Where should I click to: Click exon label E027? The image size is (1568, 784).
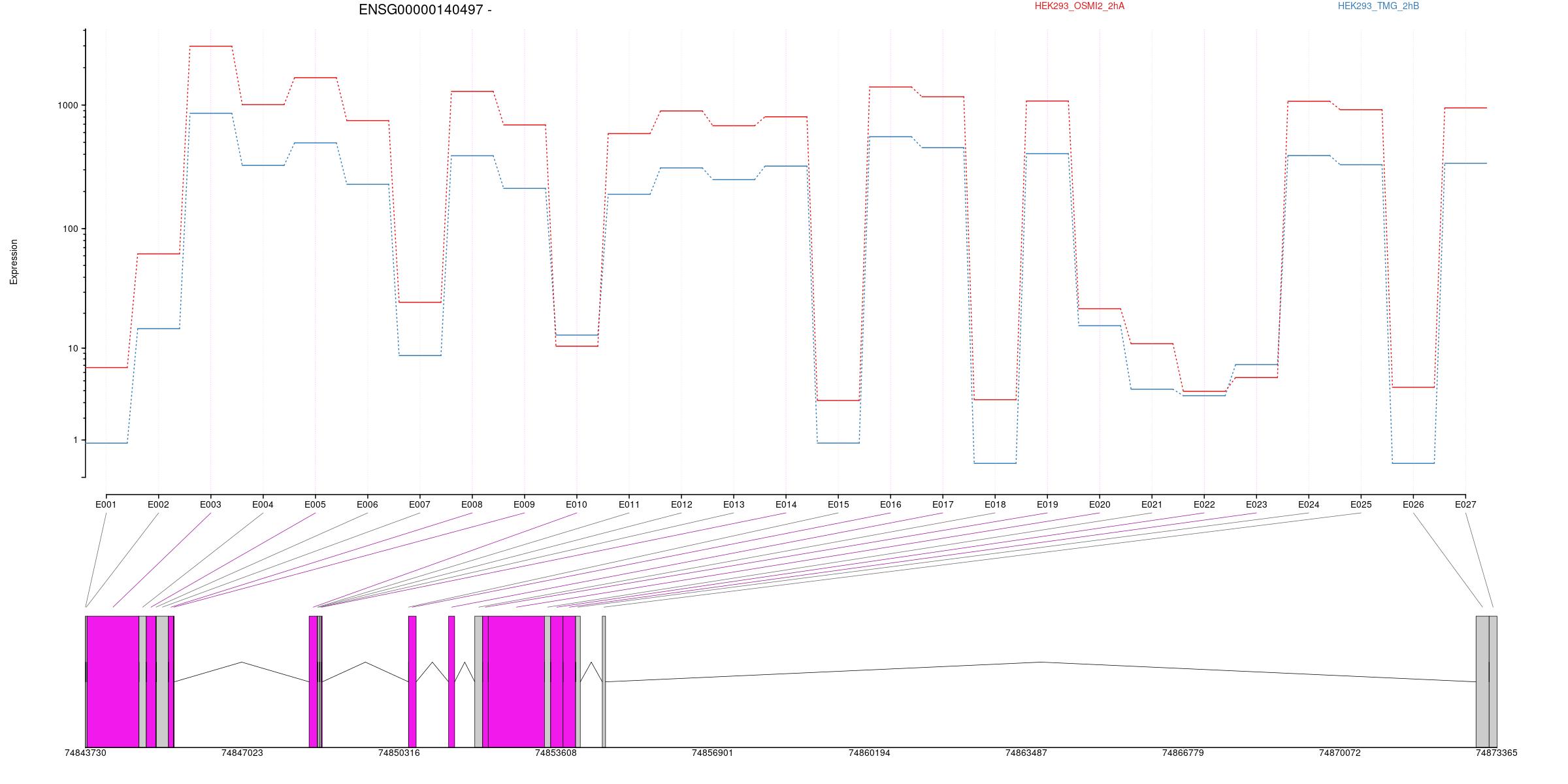pyautogui.click(x=1465, y=504)
